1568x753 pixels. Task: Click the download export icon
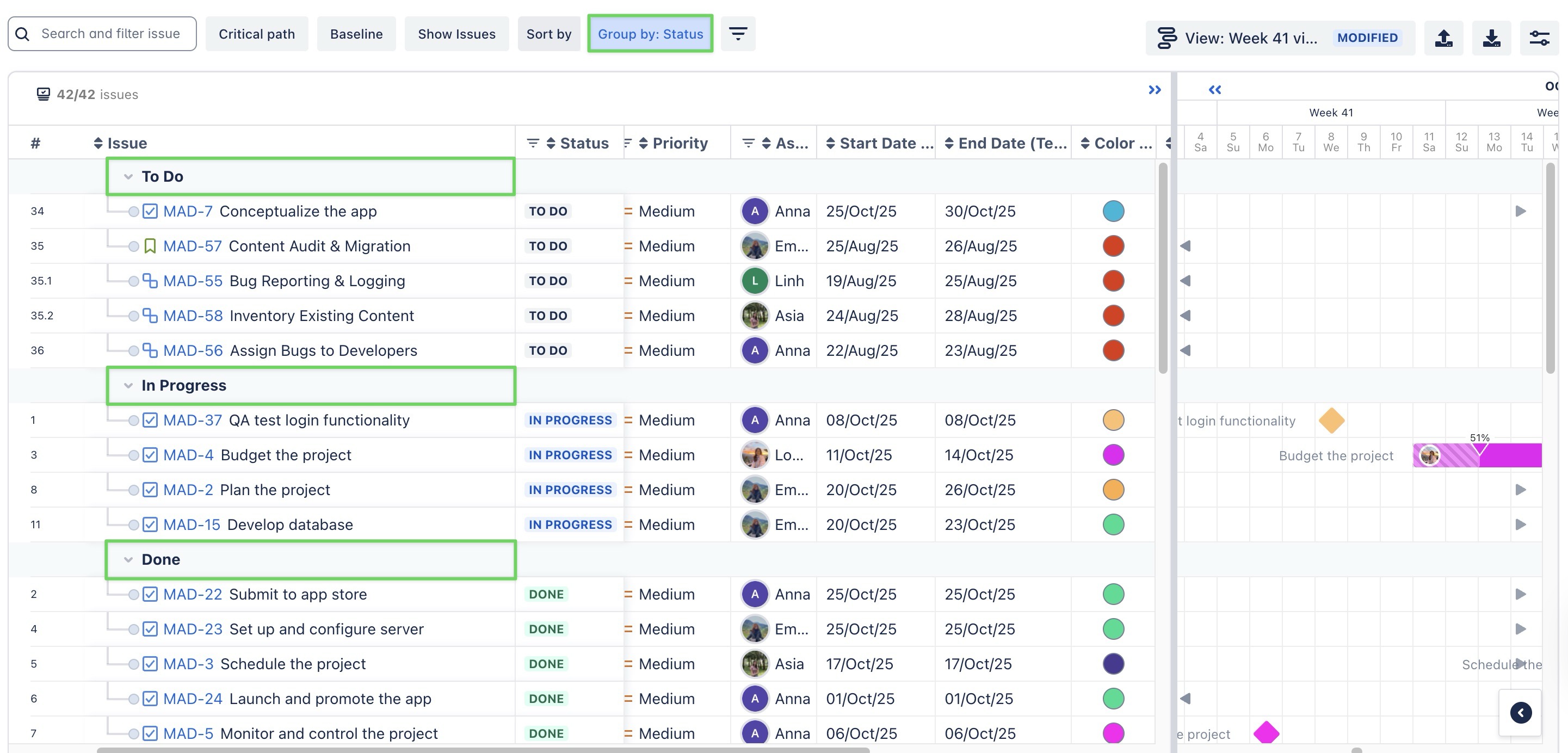(x=1491, y=38)
